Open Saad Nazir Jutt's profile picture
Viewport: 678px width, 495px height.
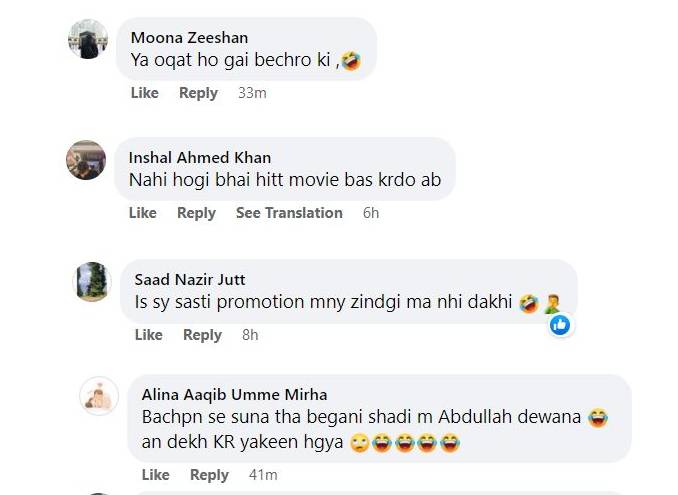pyautogui.click(x=92, y=281)
